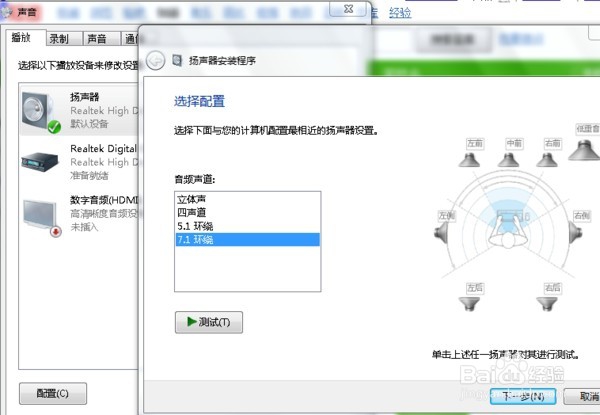Viewport: 600px width, 415px height.
Task: Click the 左侧 speaker label
Action: tap(447, 216)
